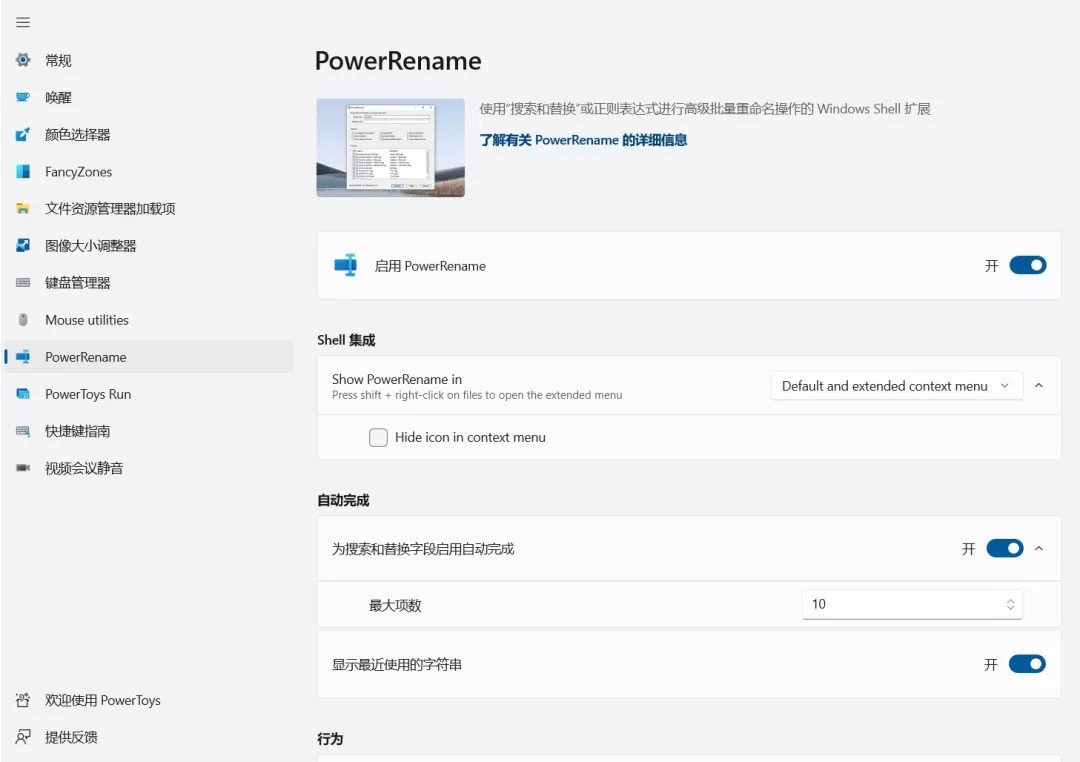Collapse the Show PowerRename in section chevron
This screenshot has width=1080, height=762.
[x=1039, y=386]
